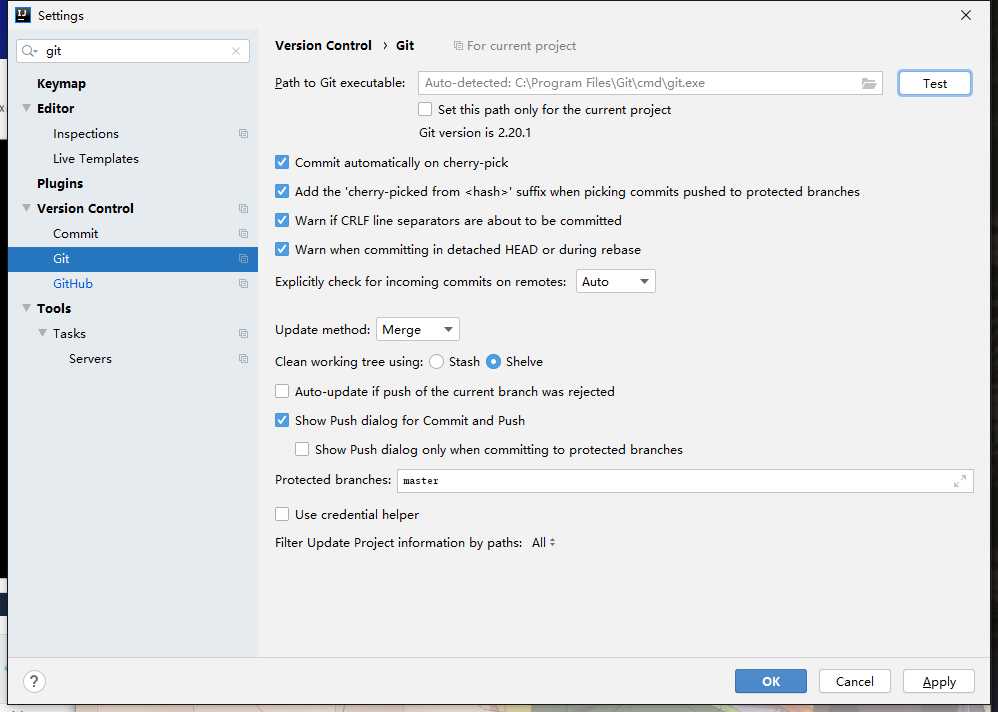998x712 pixels.
Task: Click the Git version is 2.20.1 text
Action: coord(475,132)
